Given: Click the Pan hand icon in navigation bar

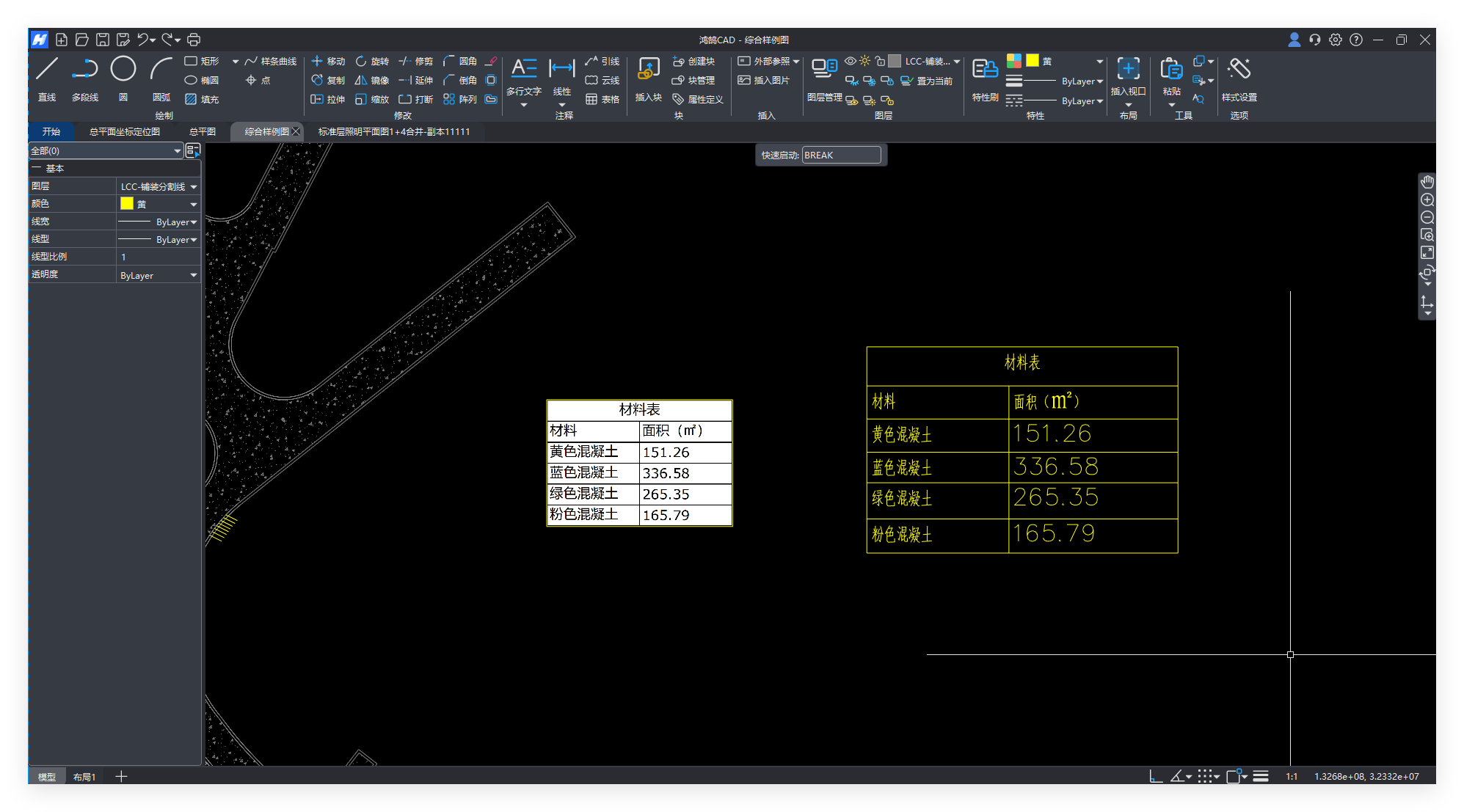Looking at the screenshot, I should [1427, 182].
